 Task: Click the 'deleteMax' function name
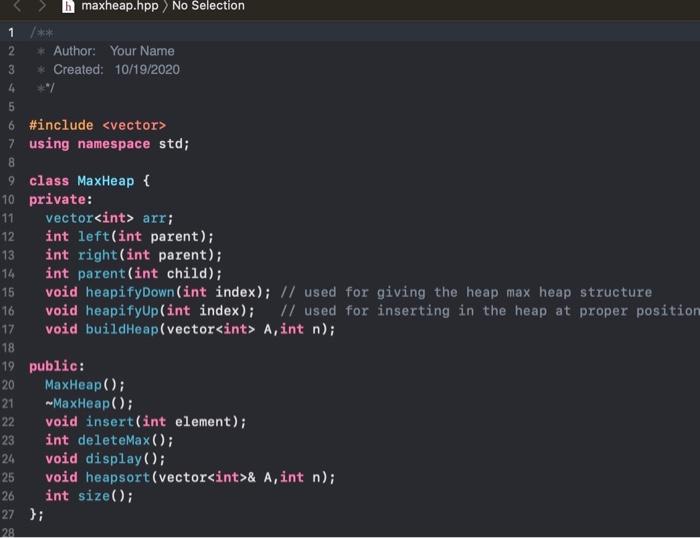114,440
